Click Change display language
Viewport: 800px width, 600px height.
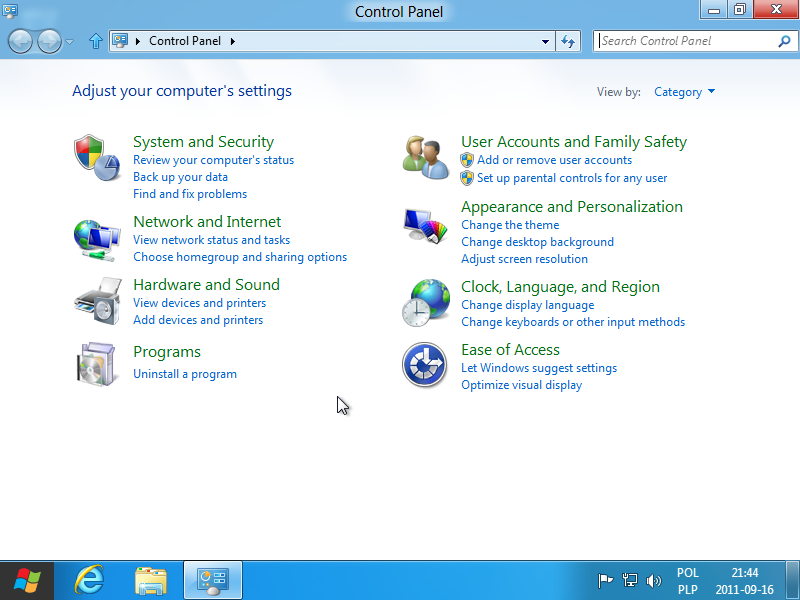click(x=528, y=305)
